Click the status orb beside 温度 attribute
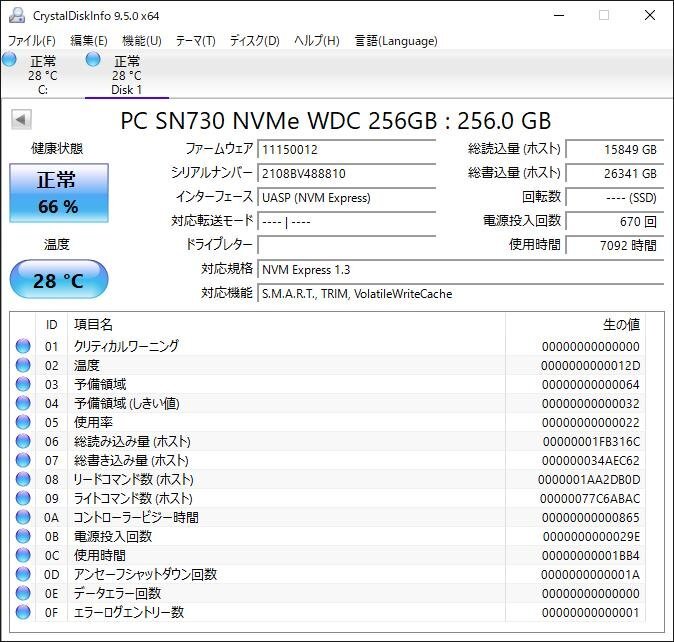674x642 pixels. 23,365
